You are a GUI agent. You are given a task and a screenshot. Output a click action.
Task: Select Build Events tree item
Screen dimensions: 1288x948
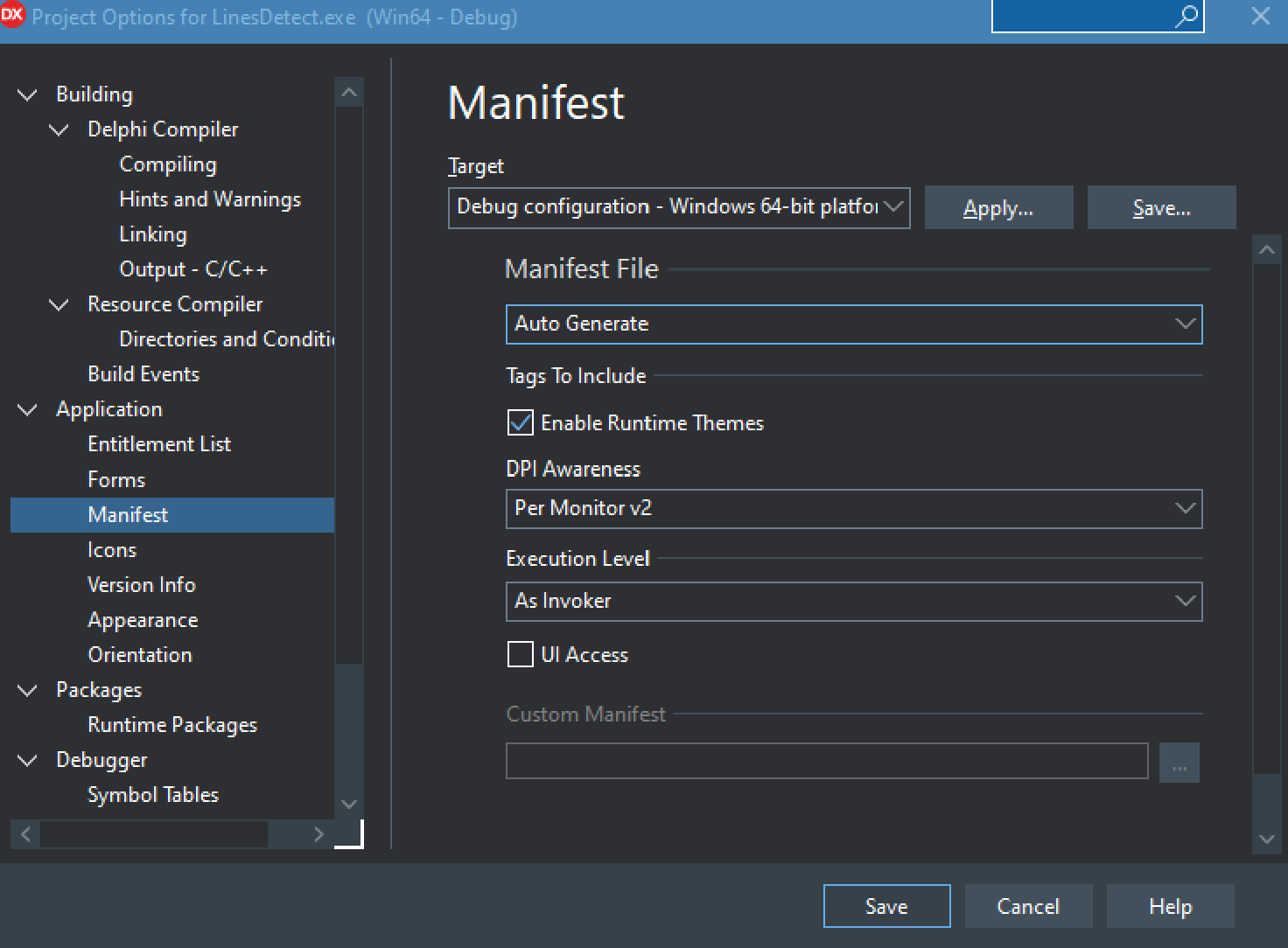(x=143, y=374)
